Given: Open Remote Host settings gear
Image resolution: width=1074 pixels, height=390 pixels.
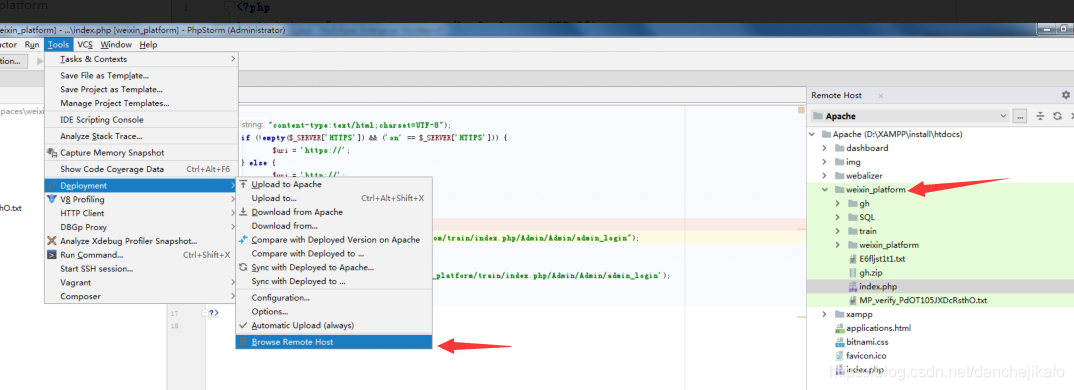Looking at the screenshot, I should coord(1065,95).
